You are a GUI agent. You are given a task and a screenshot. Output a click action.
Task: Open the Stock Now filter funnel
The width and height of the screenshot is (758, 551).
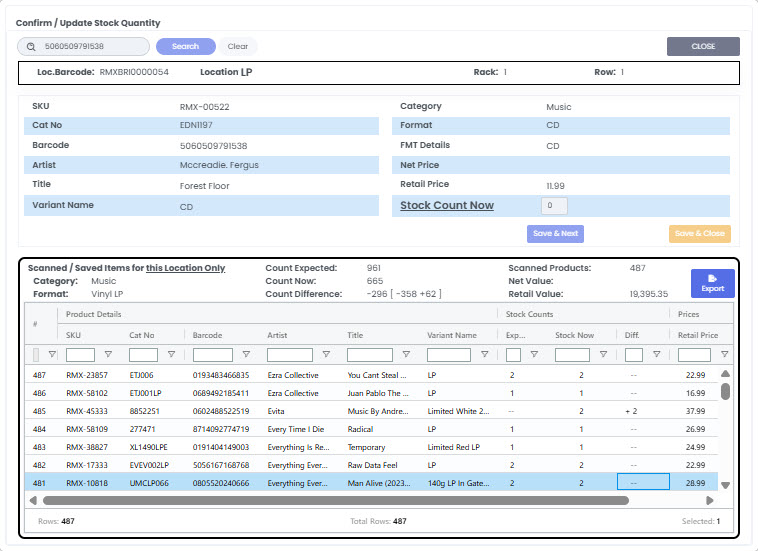pos(603,355)
